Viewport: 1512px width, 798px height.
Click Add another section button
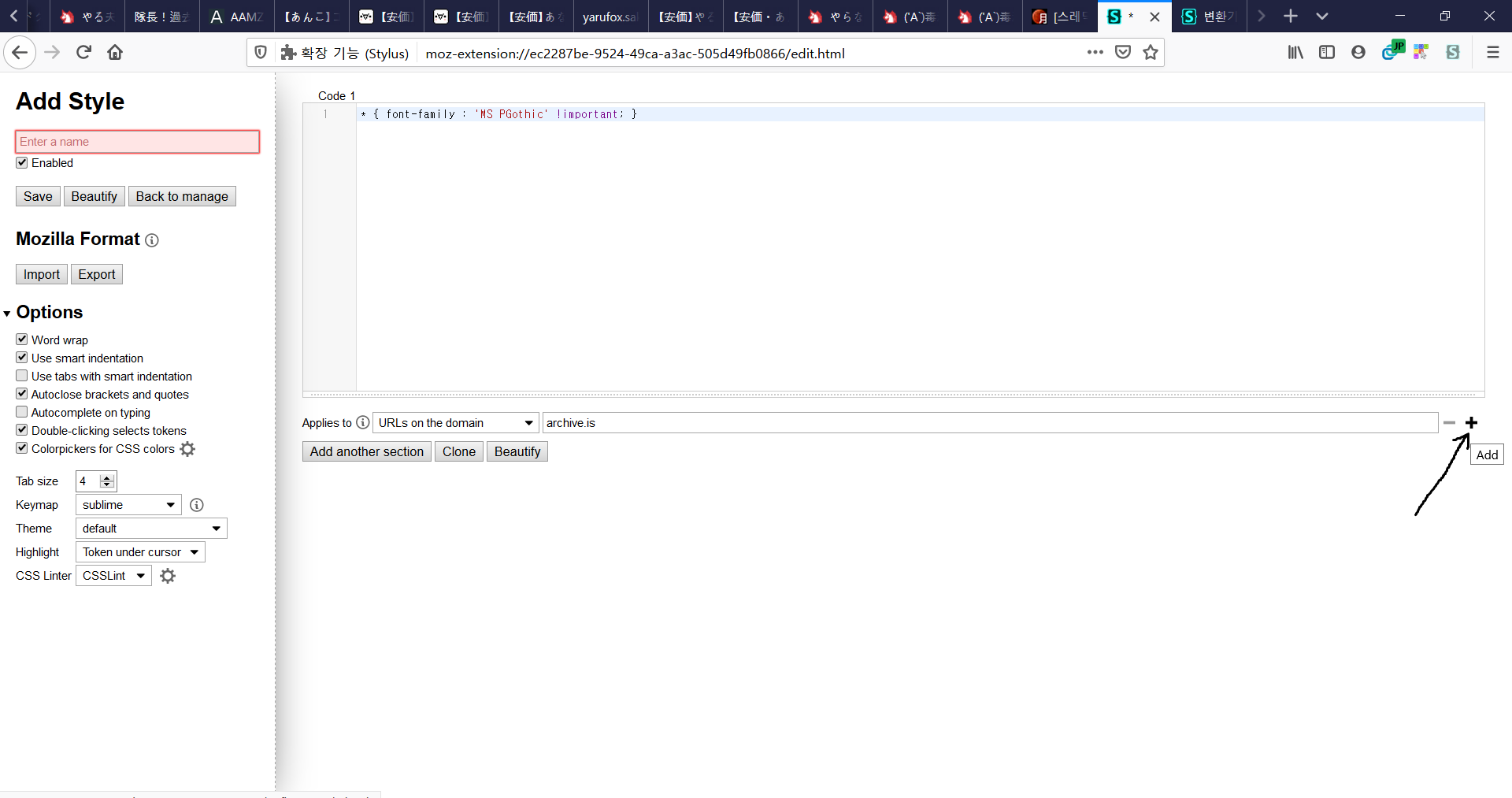tap(366, 451)
